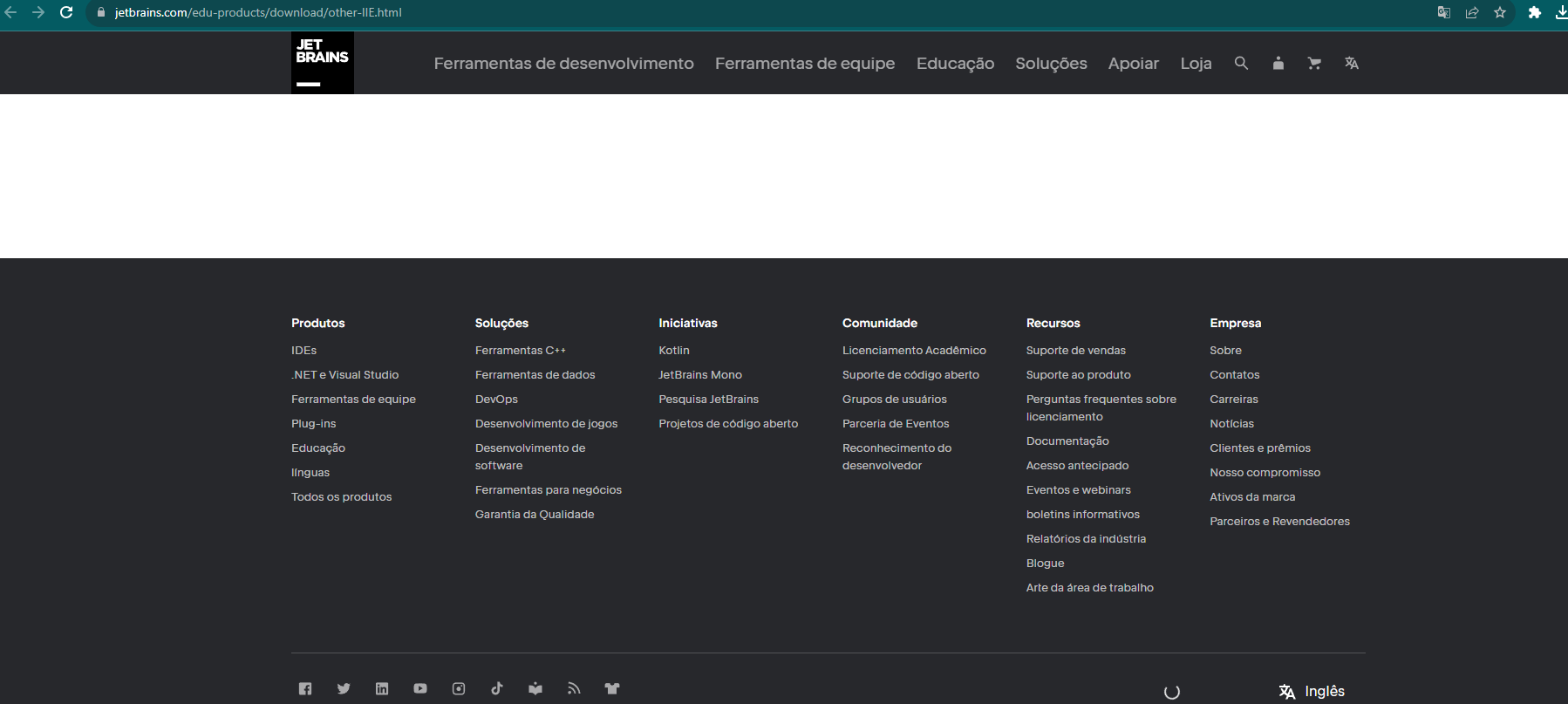
Task: Open JetBrains Facebook page icon
Action: tap(305, 688)
